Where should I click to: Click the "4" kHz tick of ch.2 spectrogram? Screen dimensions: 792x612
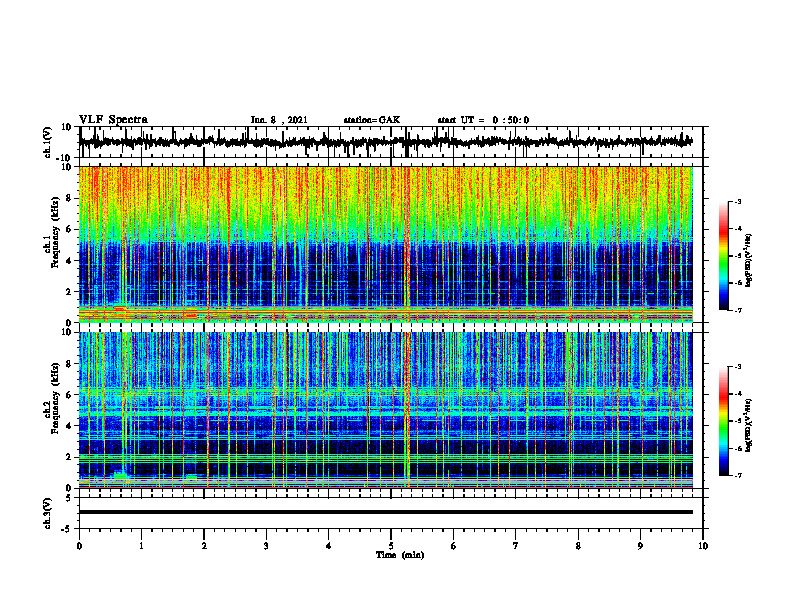click(x=69, y=426)
